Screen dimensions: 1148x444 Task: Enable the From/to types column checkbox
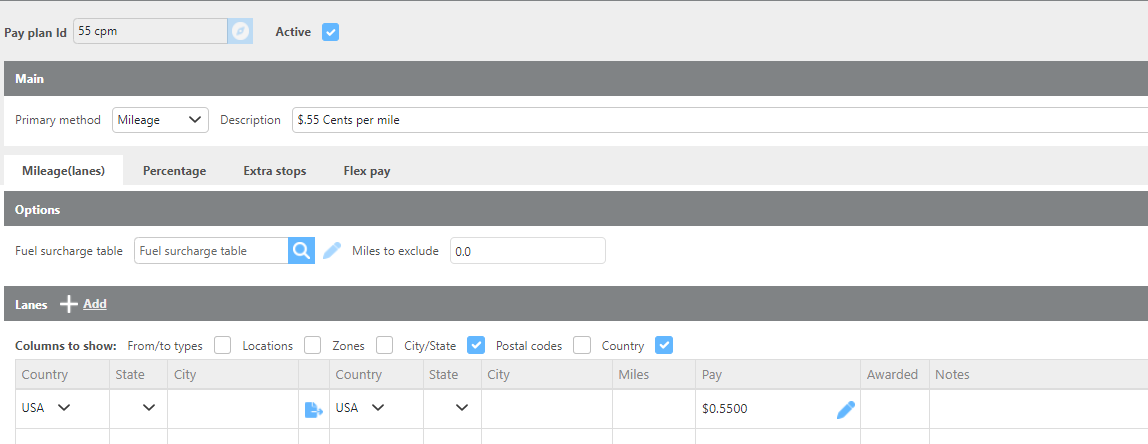pyautogui.click(x=222, y=345)
